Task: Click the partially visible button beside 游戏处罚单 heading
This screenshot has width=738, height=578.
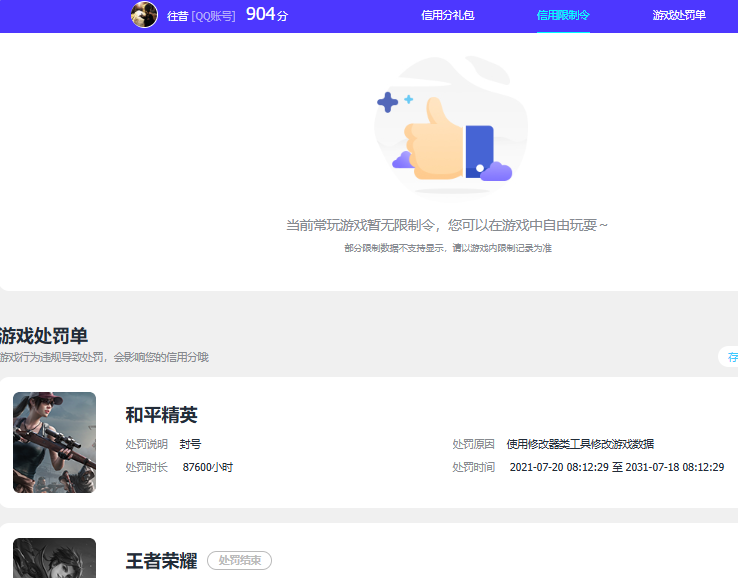Action: coord(729,357)
